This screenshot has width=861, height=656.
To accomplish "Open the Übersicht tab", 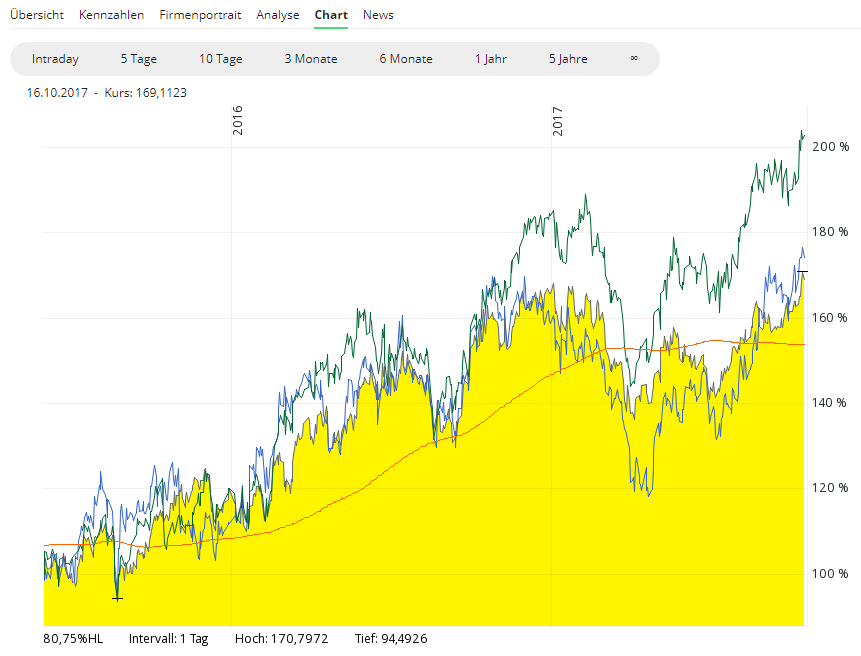I will click(37, 15).
